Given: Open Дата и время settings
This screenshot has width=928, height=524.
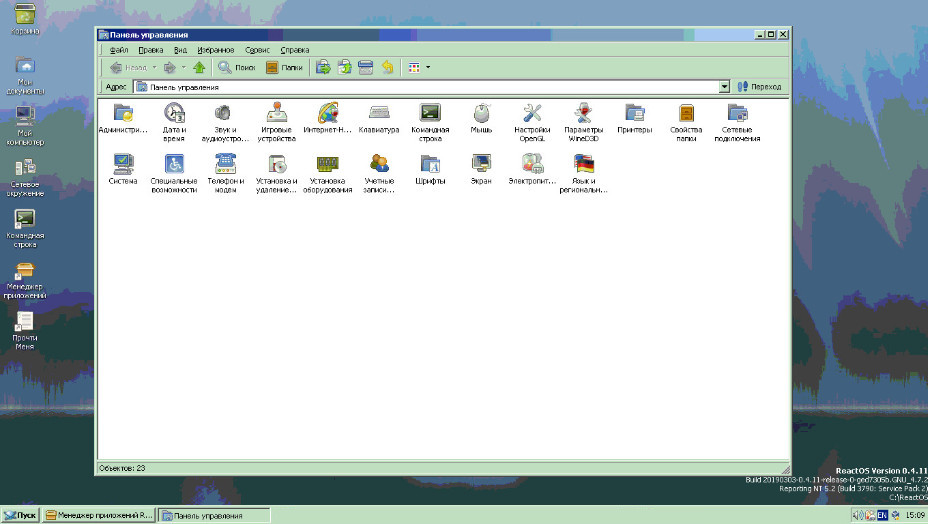Looking at the screenshot, I should [174, 122].
